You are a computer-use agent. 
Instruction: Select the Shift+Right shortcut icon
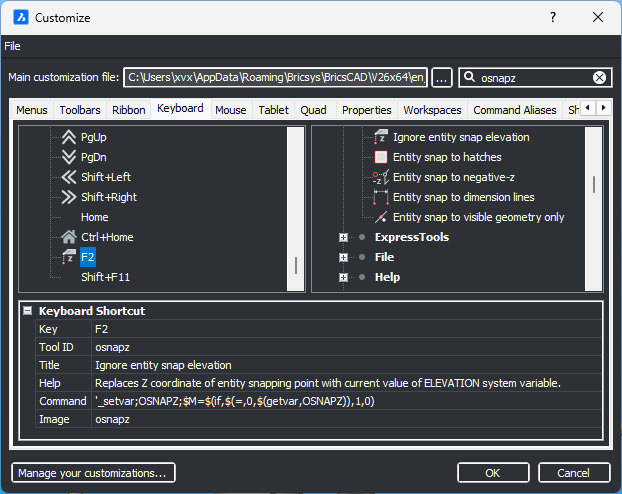pyautogui.click(x=69, y=197)
